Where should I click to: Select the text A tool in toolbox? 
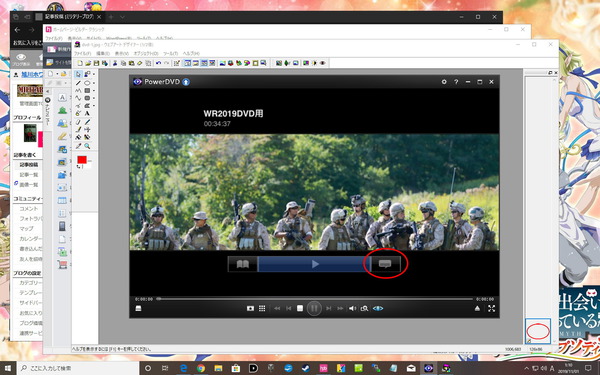click(87, 114)
